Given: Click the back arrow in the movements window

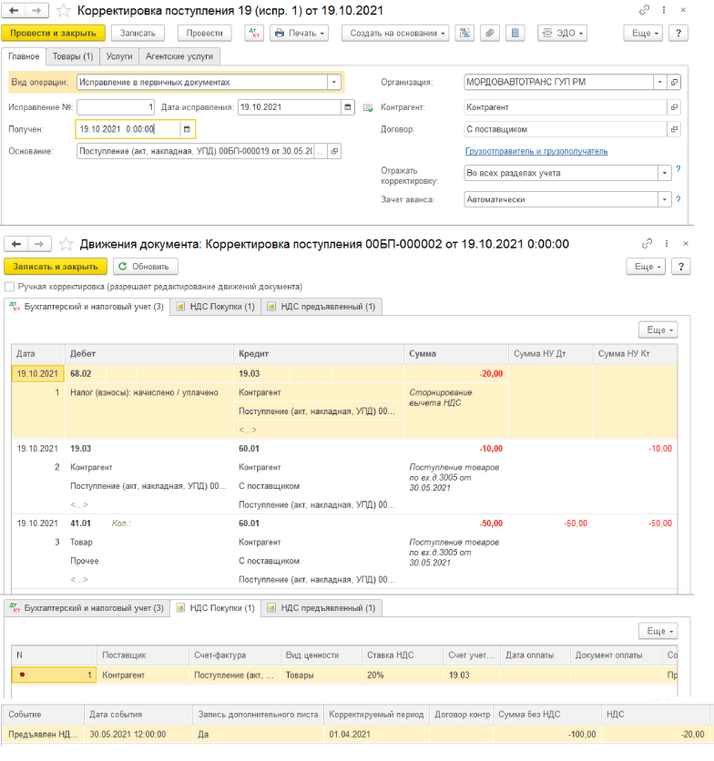Looking at the screenshot, I should tap(15, 243).
